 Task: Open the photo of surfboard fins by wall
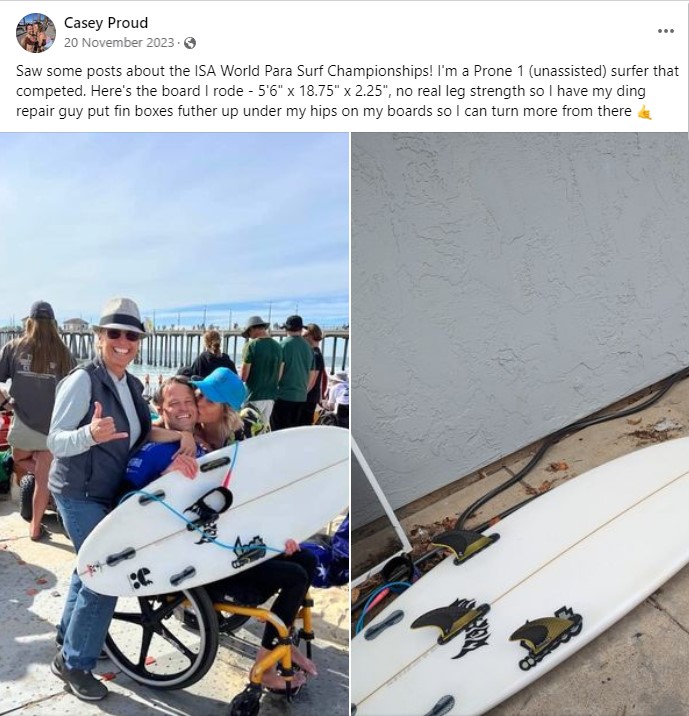point(520,424)
